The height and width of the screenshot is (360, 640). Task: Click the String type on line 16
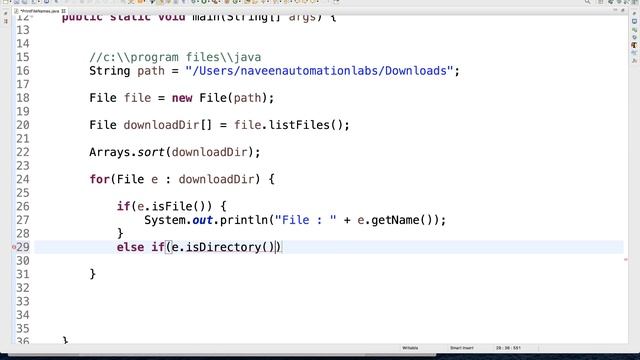click(109, 71)
